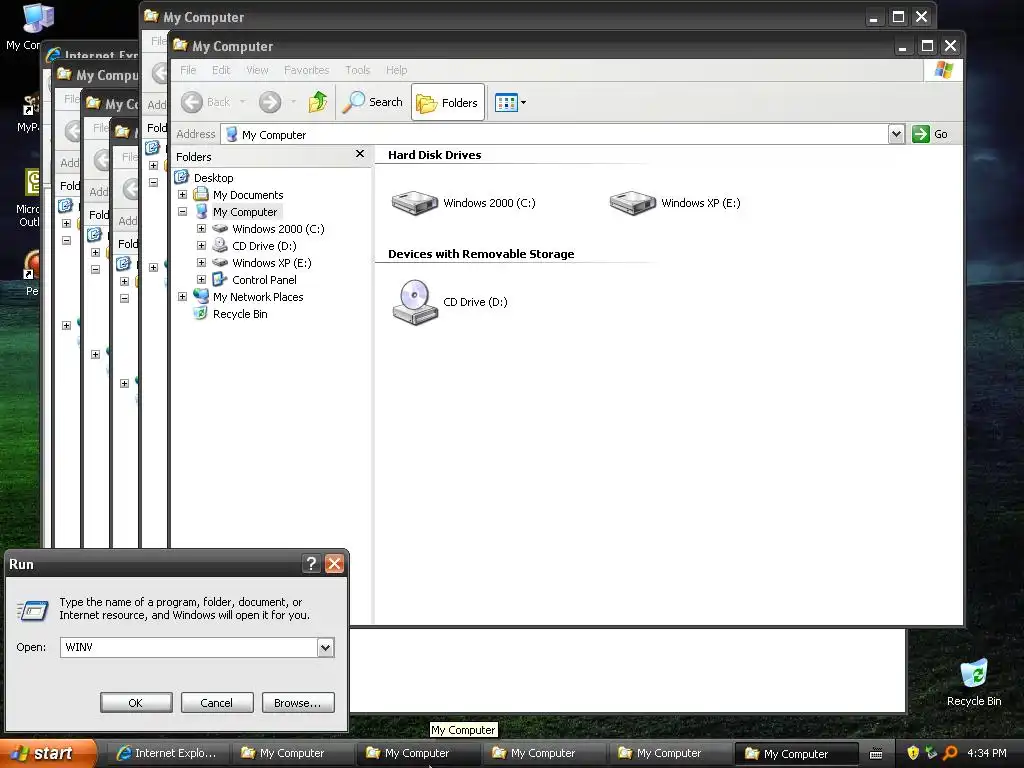Go up one folder level

(x=318, y=102)
